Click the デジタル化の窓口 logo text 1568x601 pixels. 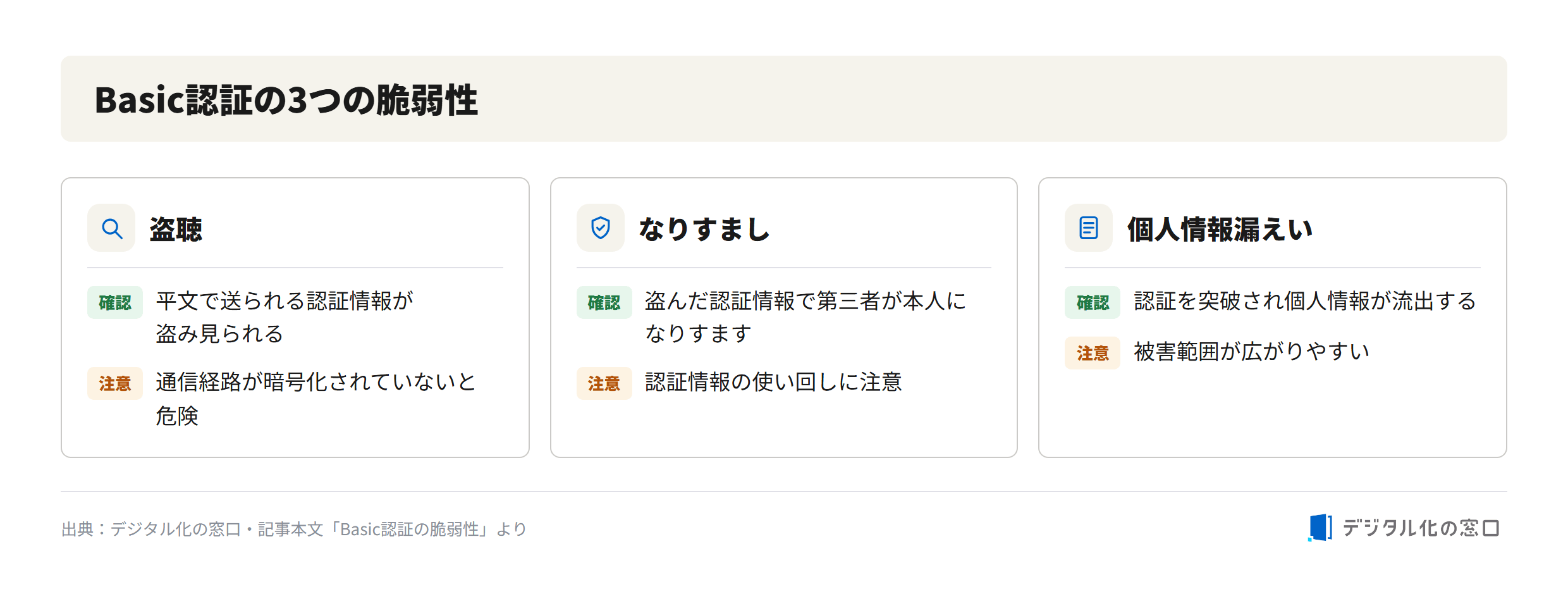coord(1421,528)
